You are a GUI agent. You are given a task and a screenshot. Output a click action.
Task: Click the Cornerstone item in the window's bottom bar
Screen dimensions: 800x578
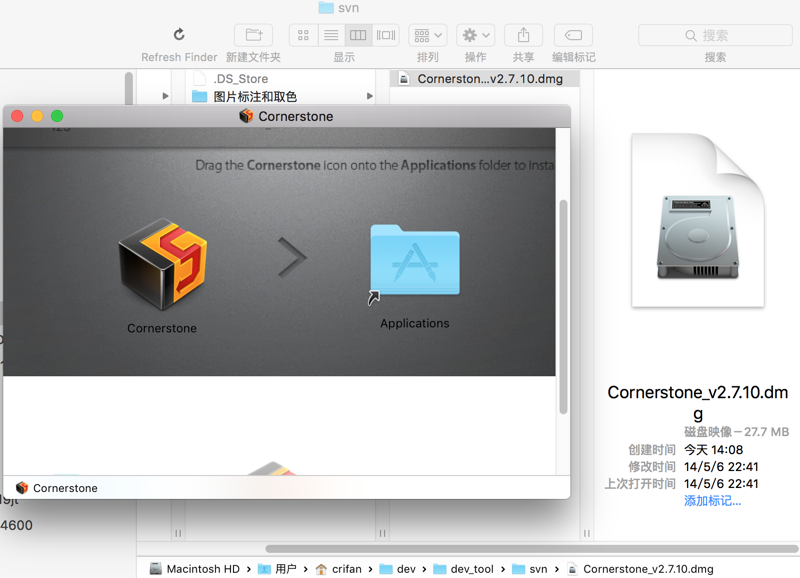(x=56, y=488)
